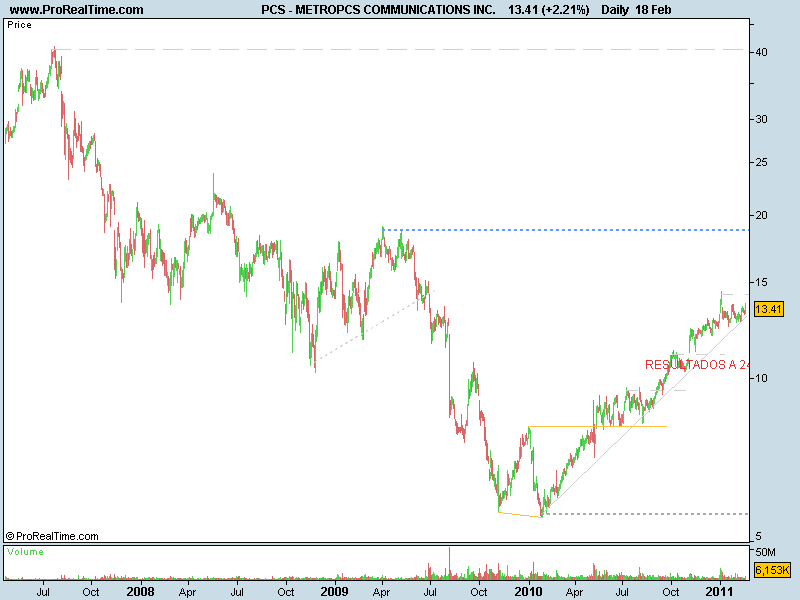800x600 pixels.
Task: Click the © ProRealTime.com copyright text
Action: click(x=52, y=536)
